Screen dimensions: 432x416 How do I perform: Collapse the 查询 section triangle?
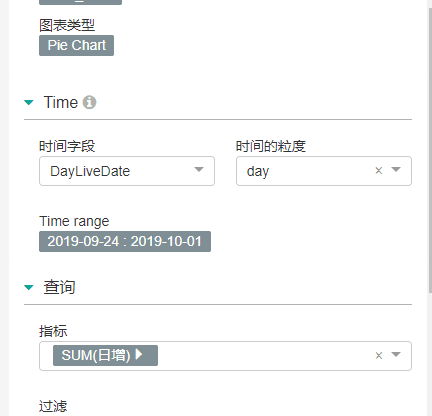tap(29, 287)
